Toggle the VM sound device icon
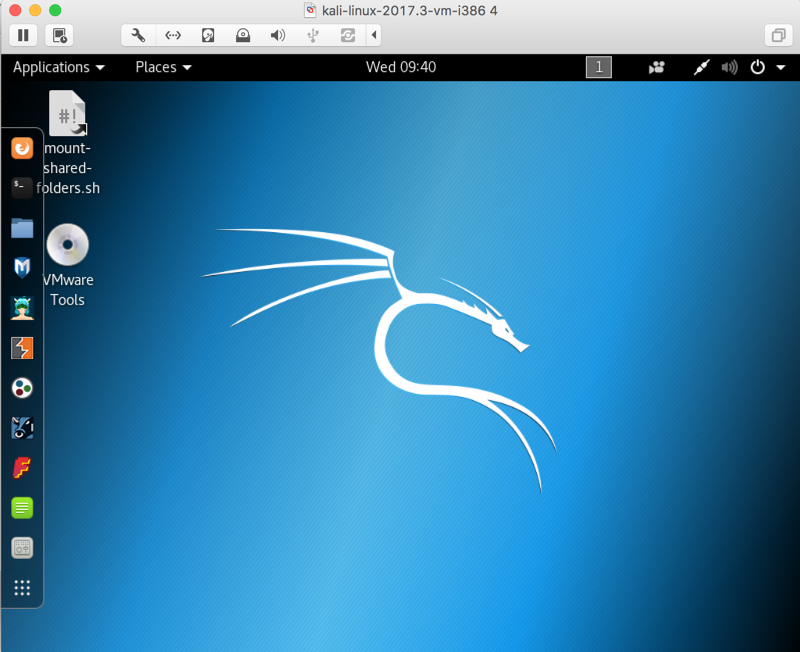The image size is (800, 652). click(277, 35)
